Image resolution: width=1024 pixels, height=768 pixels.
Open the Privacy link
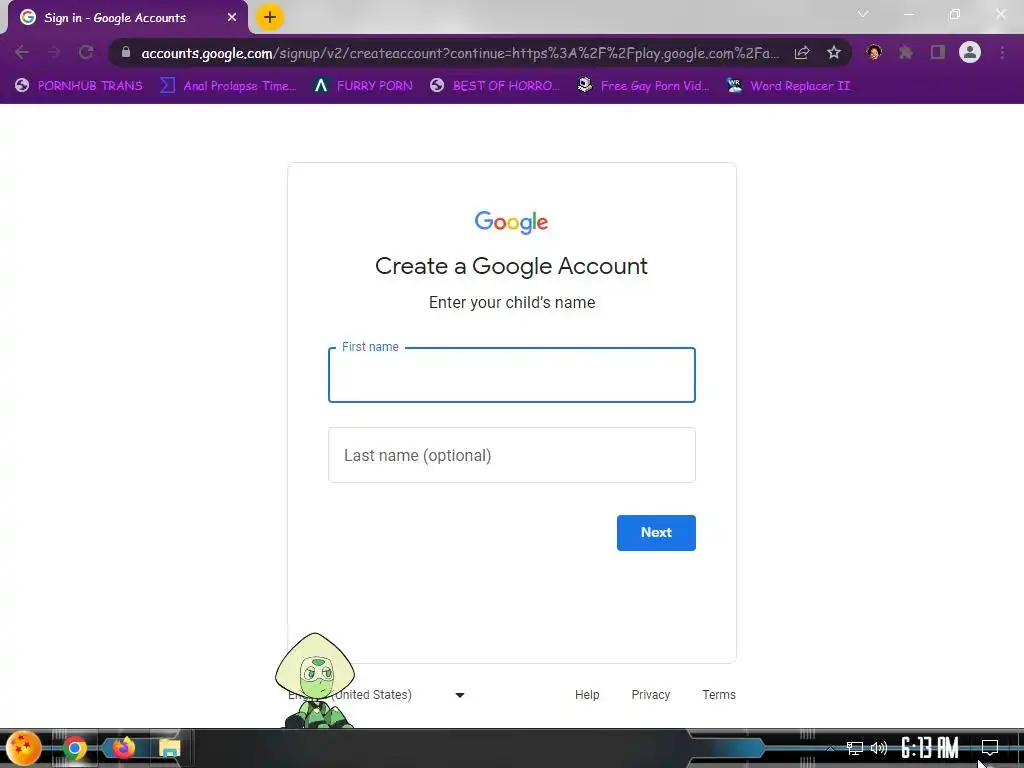(650, 695)
